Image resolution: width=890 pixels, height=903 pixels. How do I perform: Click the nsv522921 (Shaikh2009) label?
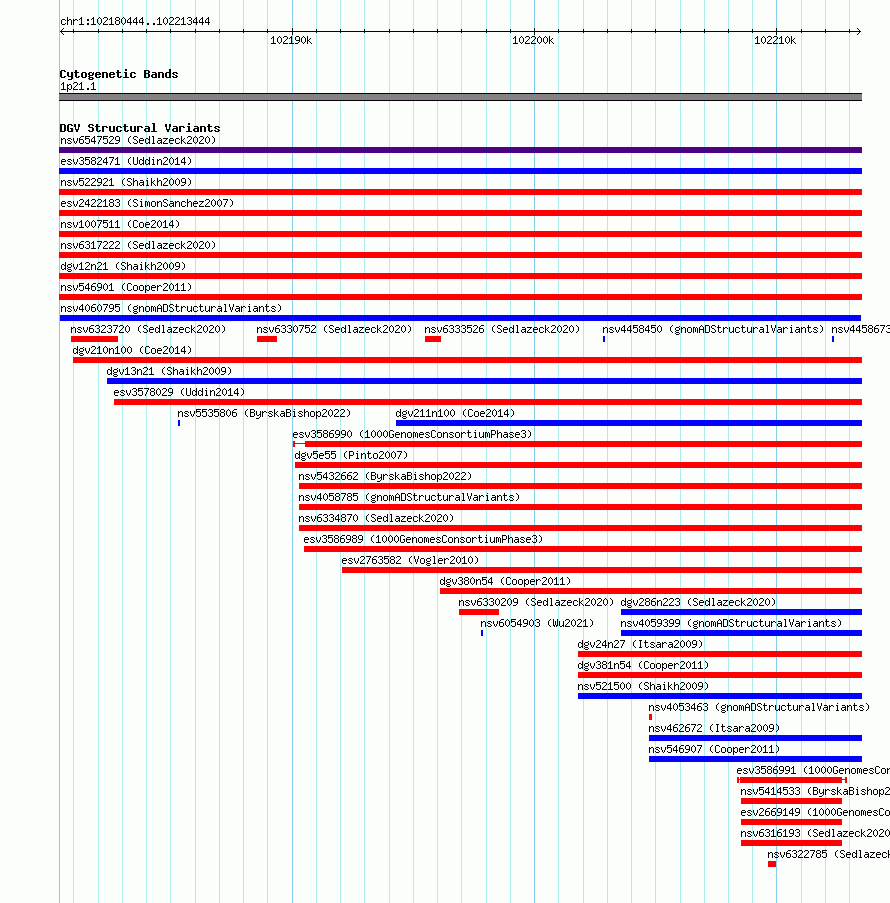[x=126, y=182]
